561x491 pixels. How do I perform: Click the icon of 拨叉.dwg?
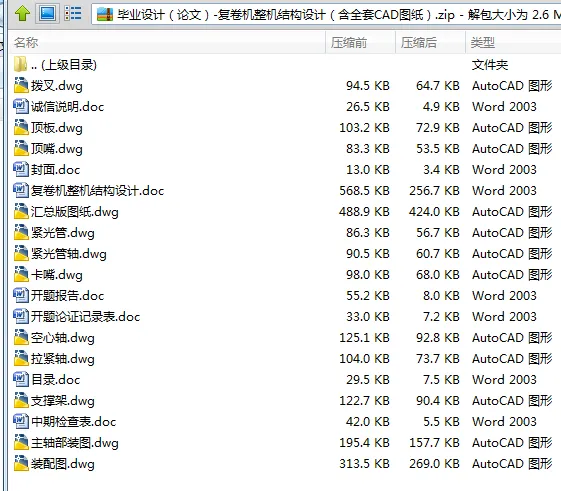(21, 86)
